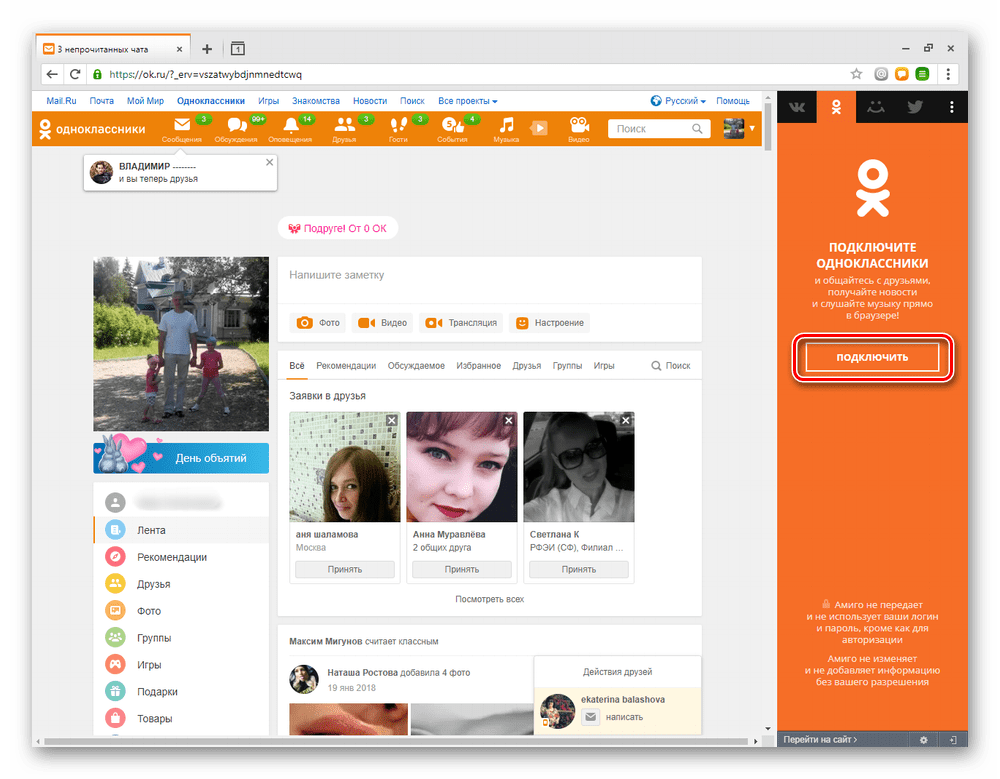
Task: Expand the Все проекты dropdown
Action: [x=467, y=101]
